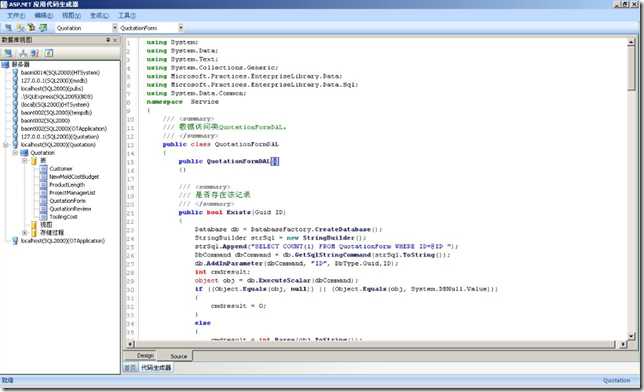The width and height of the screenshot is (644, 392).
Task: Select the QuotationReview table in the tree
Action: click(70, 209)
